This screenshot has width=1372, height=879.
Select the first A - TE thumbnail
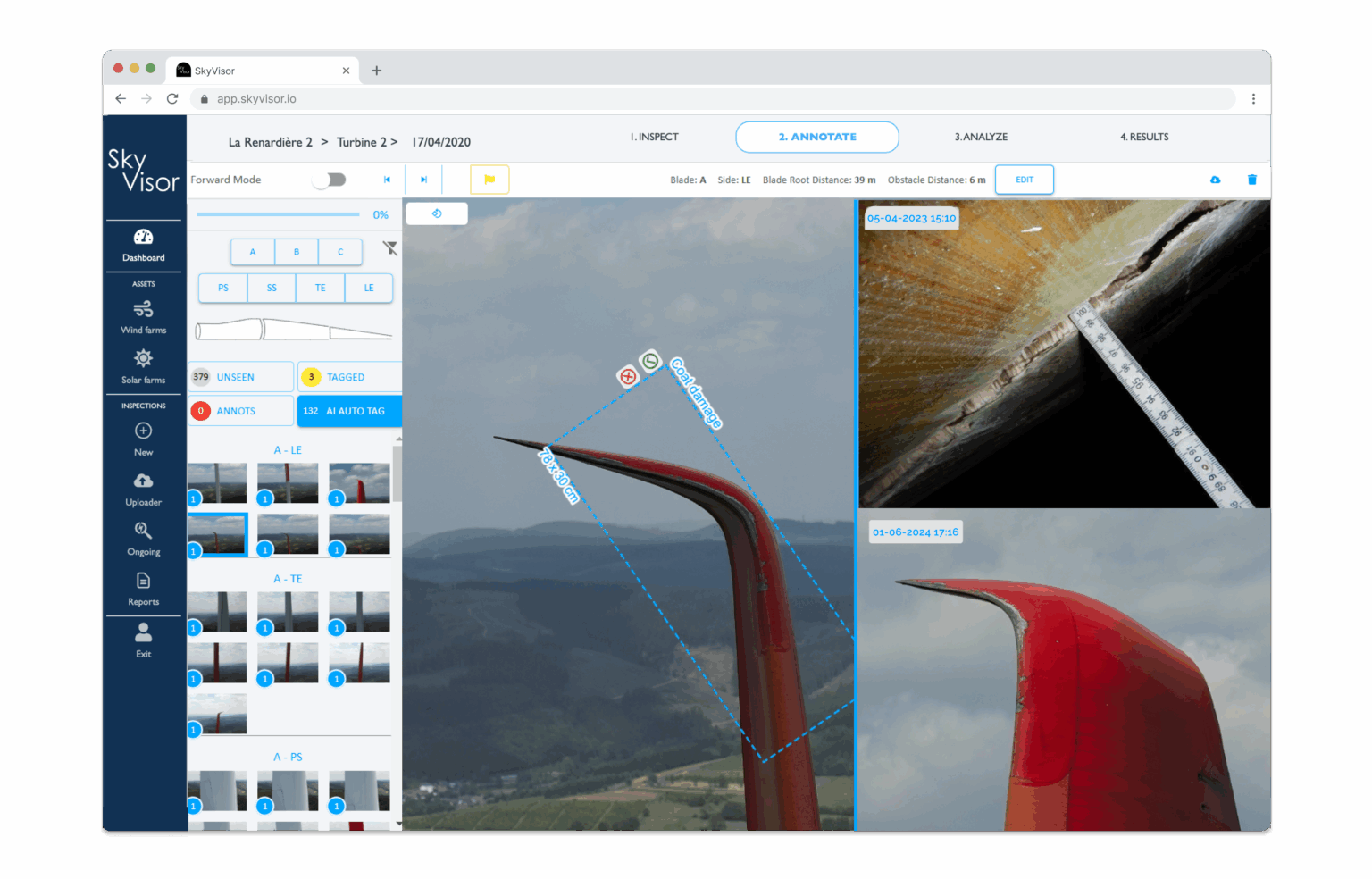click(x=217, y=612)
